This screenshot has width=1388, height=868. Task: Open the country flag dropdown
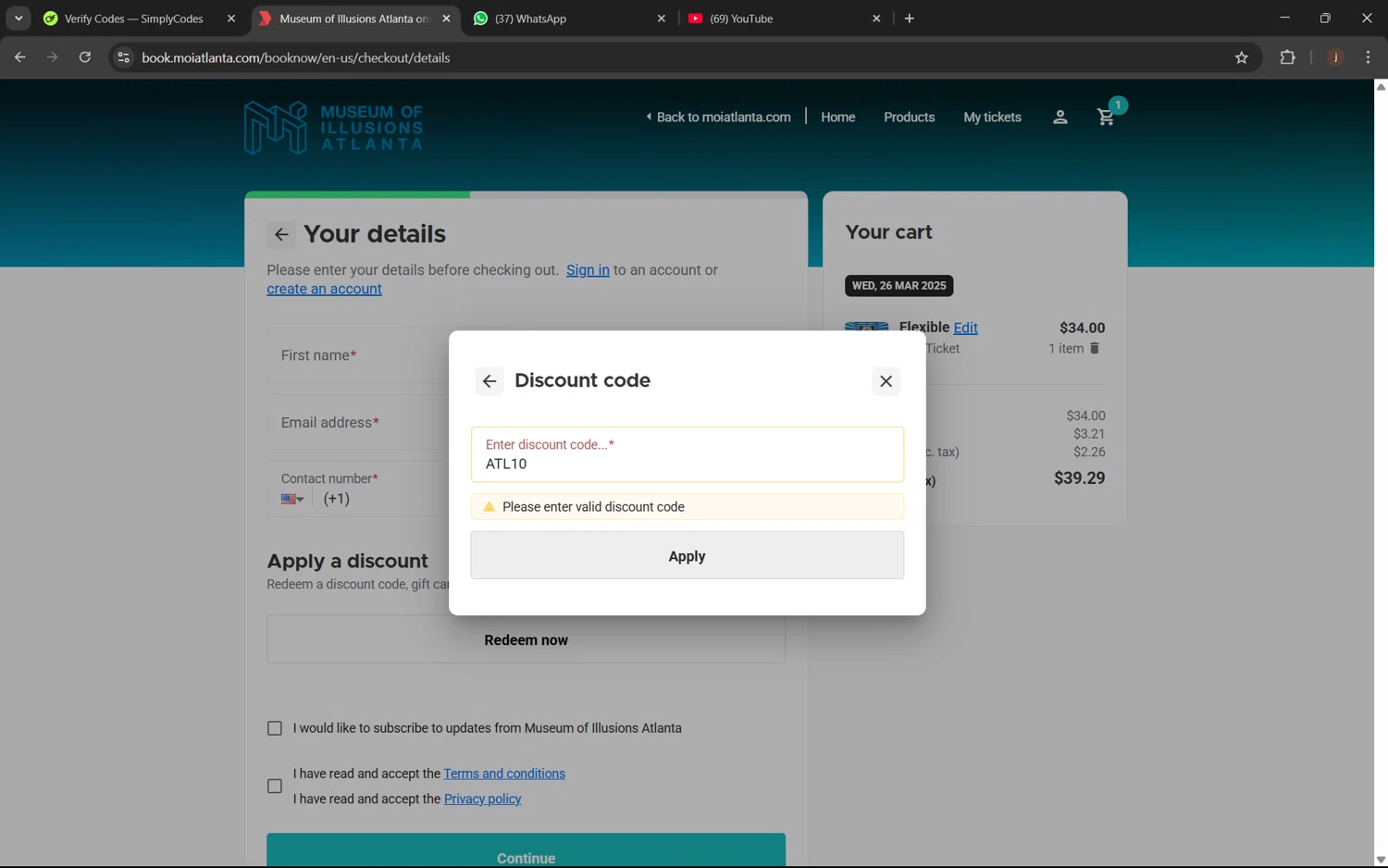292,500
